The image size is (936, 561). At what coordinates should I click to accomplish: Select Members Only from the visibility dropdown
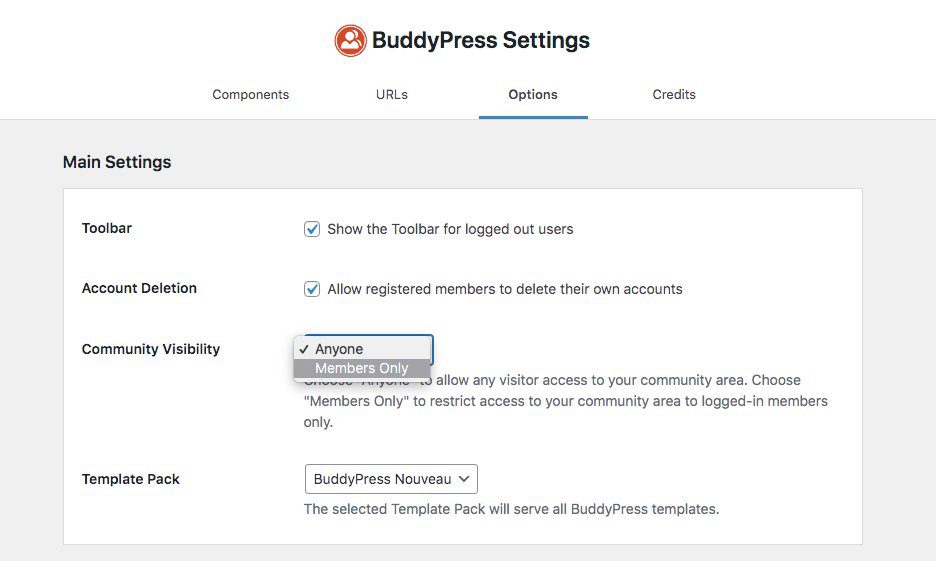(362, 368)
